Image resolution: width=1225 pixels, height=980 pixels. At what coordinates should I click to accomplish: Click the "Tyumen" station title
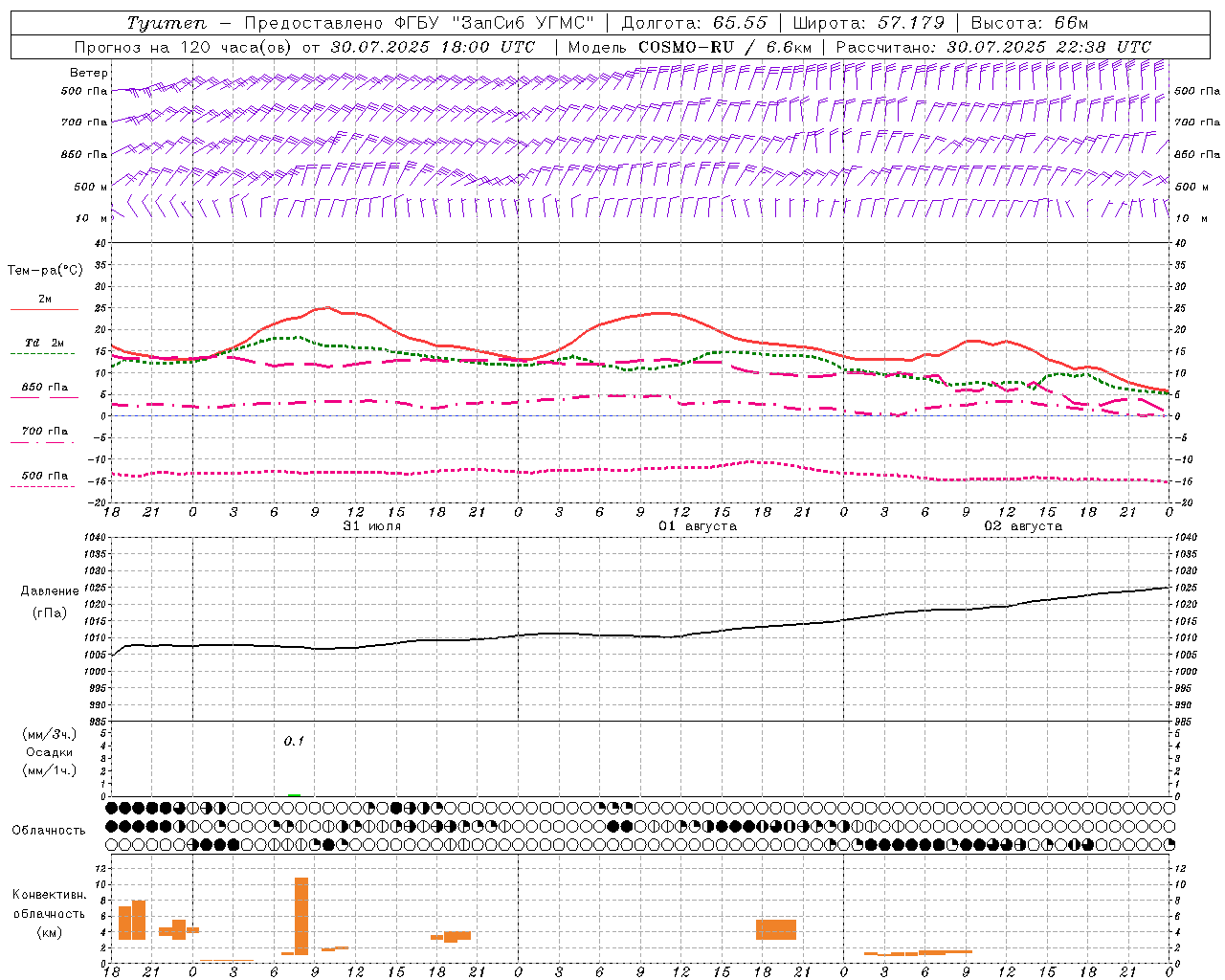(166, 23)
